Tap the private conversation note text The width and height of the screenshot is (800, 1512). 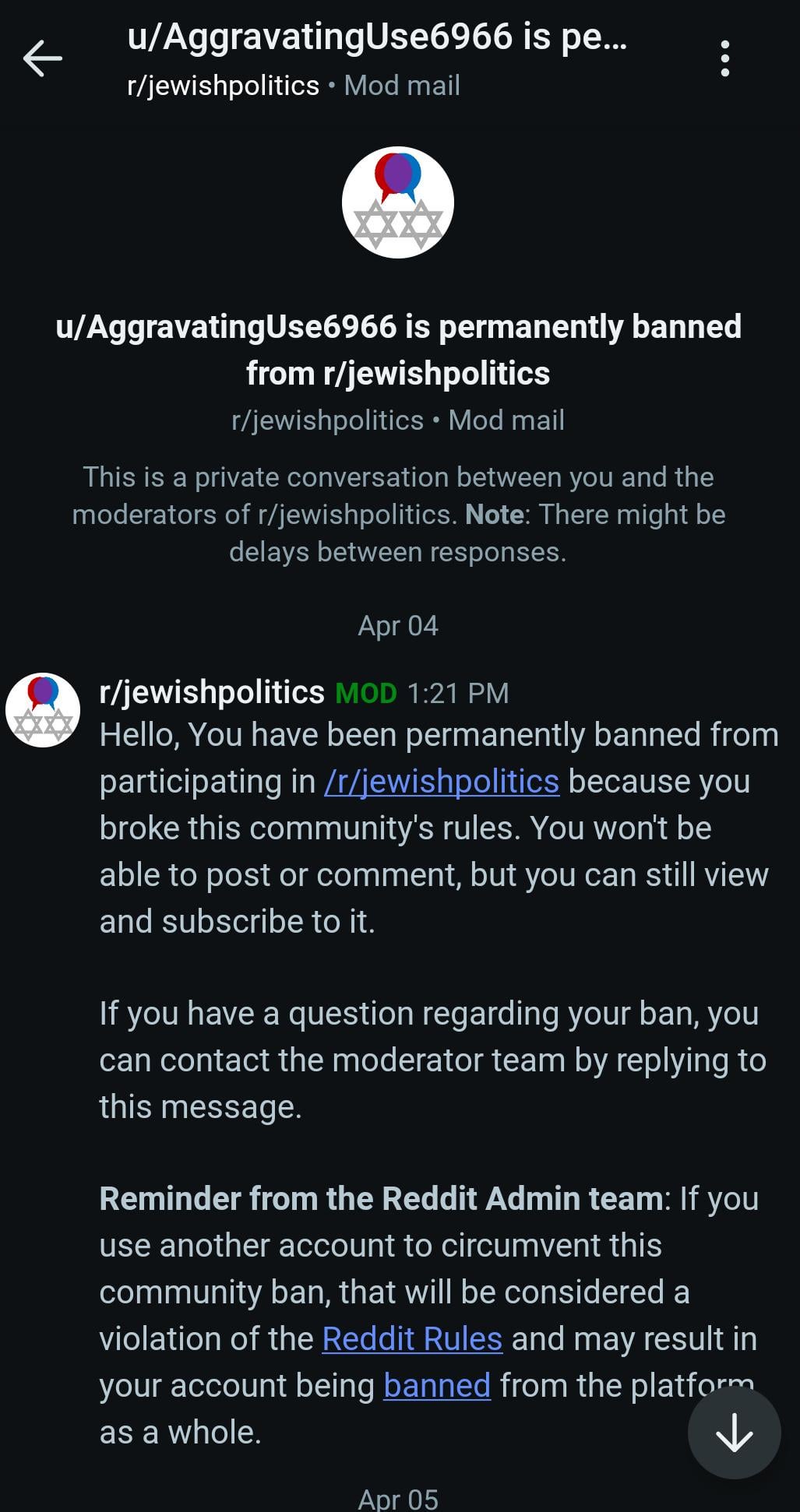[x=398, y=515]
